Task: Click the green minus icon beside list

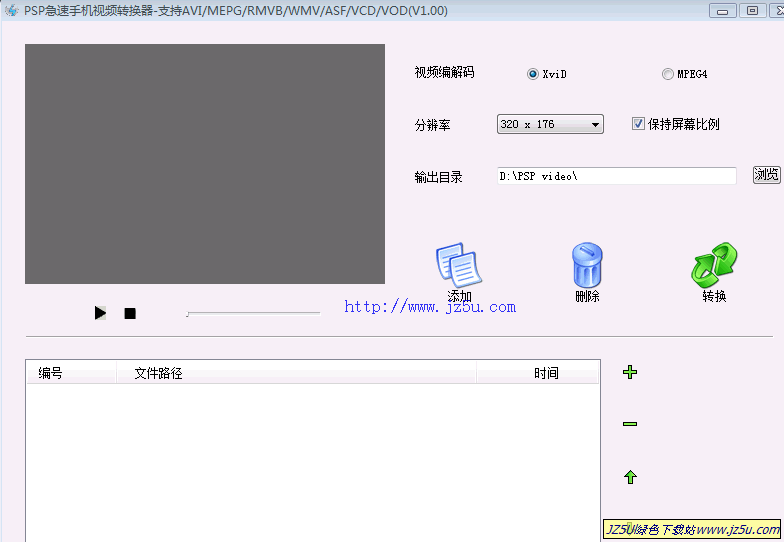Action: (630, 424)
